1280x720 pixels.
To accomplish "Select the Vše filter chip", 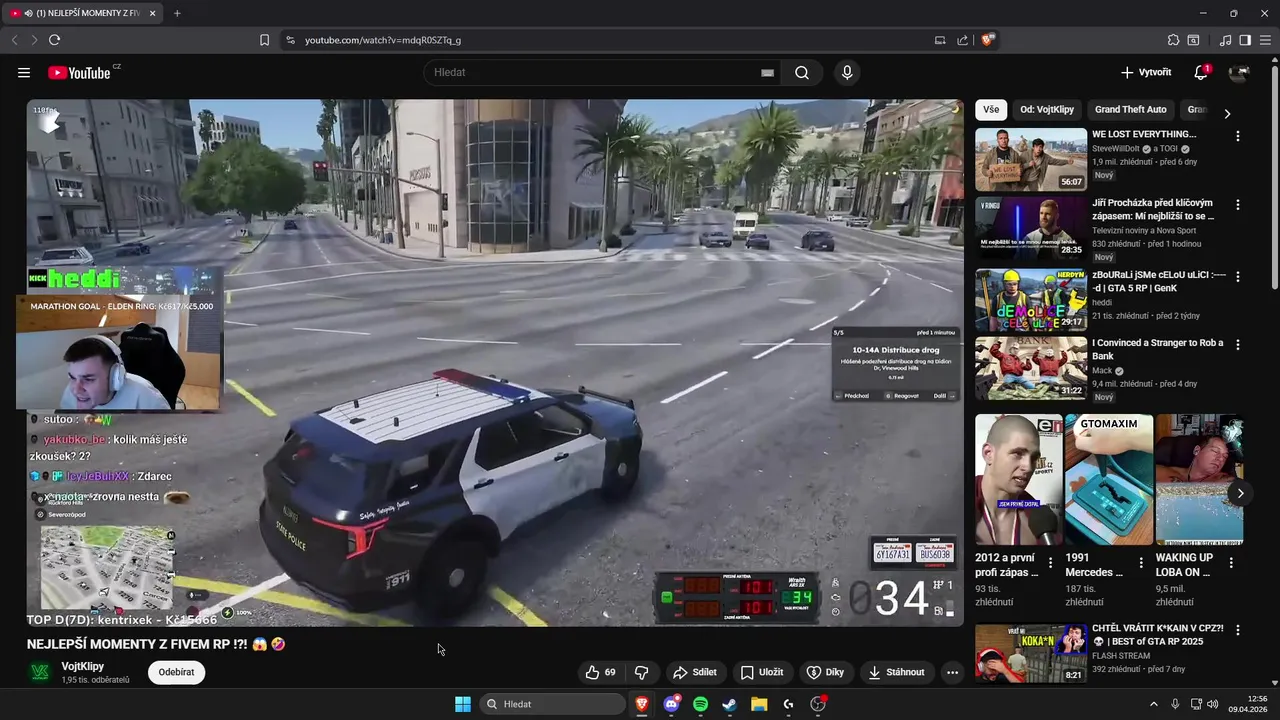I will pyautogui.click(x=991, y=109).
